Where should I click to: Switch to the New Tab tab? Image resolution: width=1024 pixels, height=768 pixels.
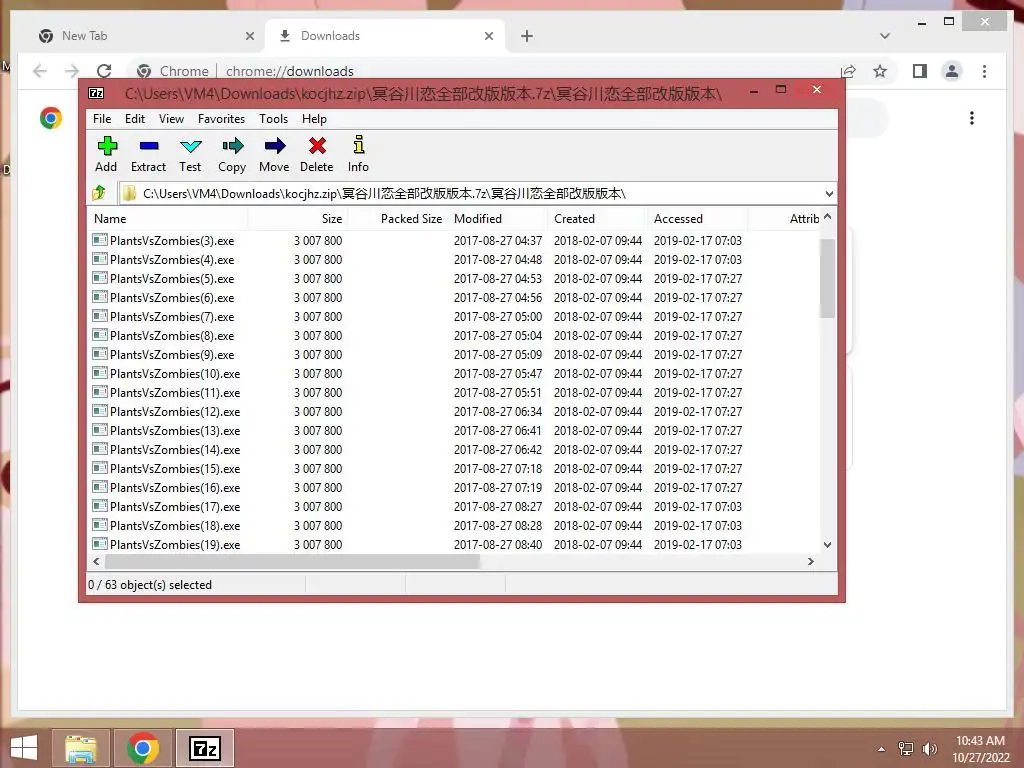[x=144, y=36]
